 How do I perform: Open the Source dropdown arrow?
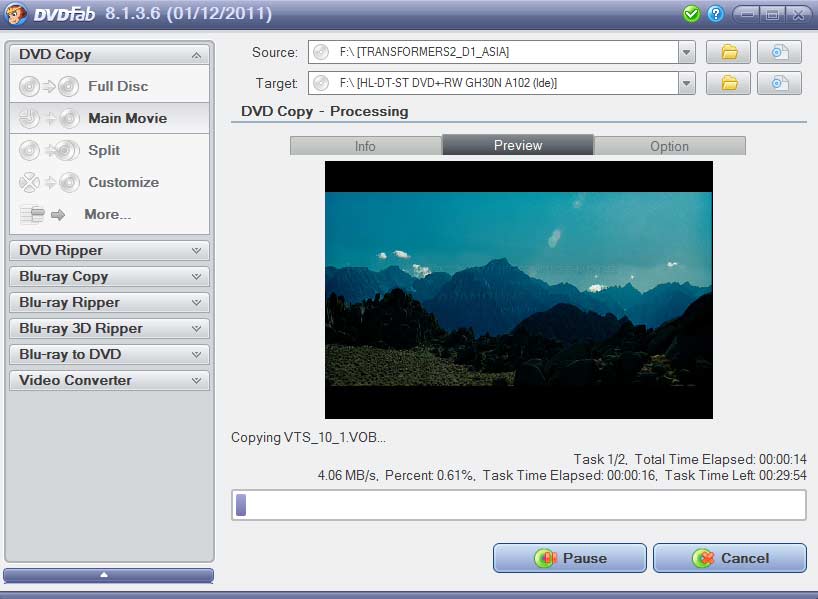tap(687, 52)
